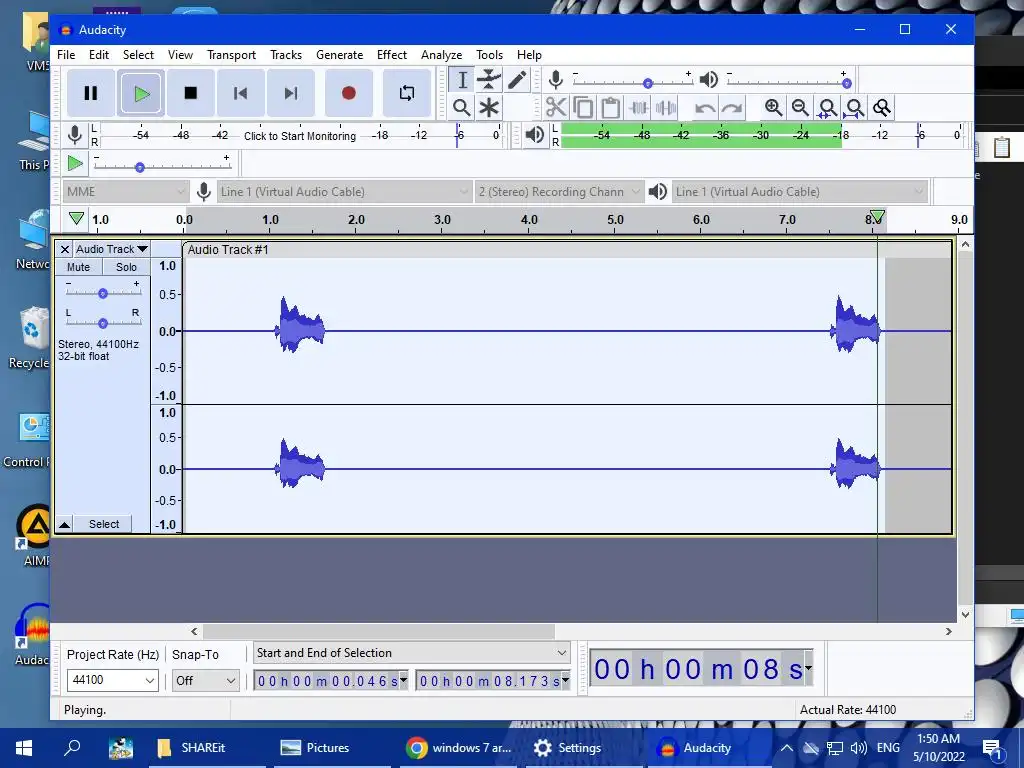The width and height of the screenshot is (1024, 768).
Task: Open the Tracks menu
Action: point(286,55)
